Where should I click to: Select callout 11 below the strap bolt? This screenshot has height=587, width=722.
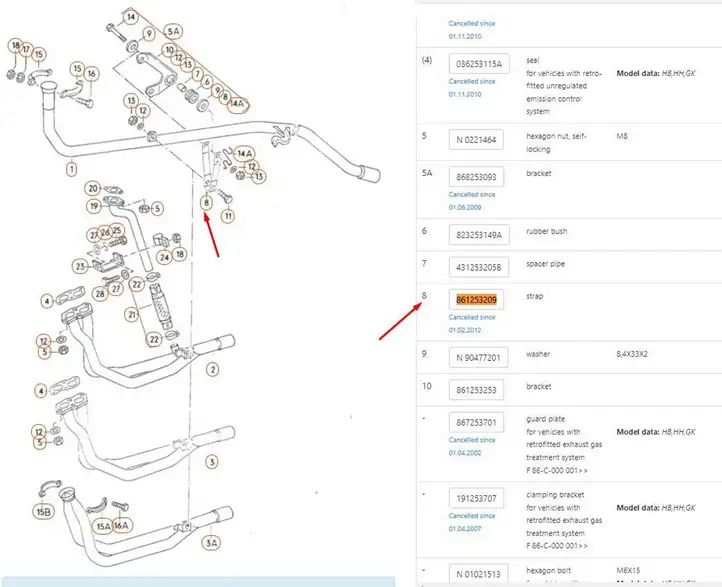coord(228,215)
